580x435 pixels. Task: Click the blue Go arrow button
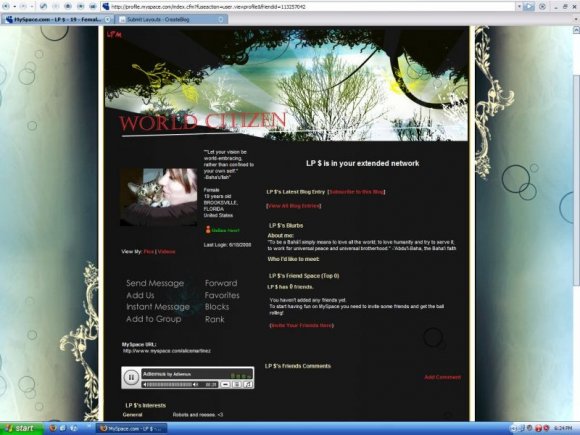(x=529, y=6)
